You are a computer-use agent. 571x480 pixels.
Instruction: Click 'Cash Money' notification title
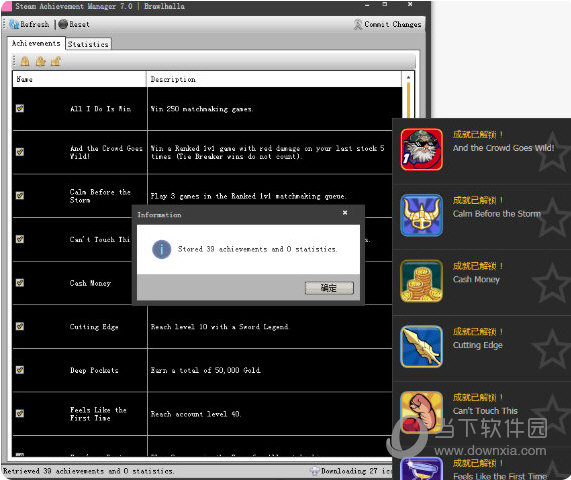tap(476, 279)
